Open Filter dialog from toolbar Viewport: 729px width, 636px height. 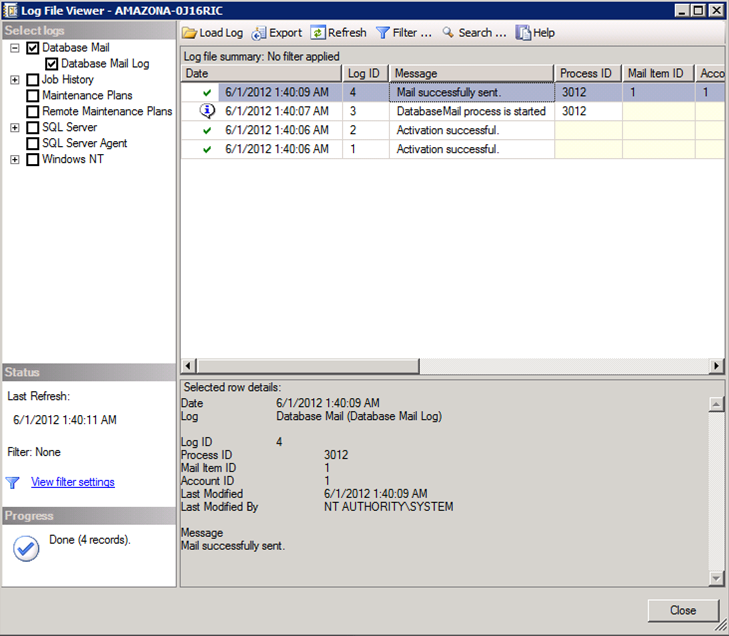[x=404, y=33]
